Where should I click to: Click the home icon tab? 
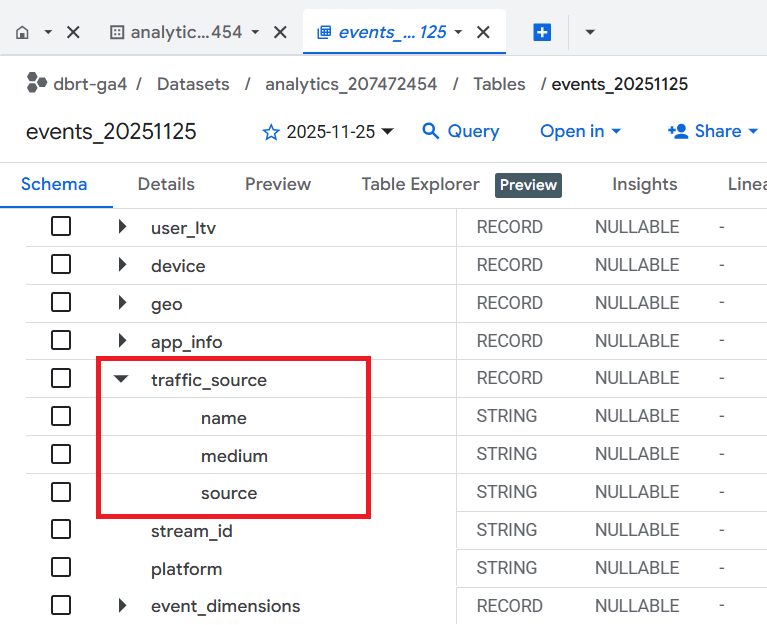[x=23, y=32]
